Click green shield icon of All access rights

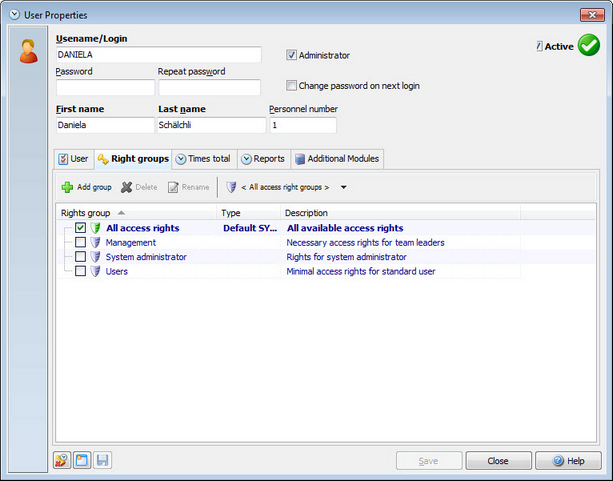(x=95, y=228)
